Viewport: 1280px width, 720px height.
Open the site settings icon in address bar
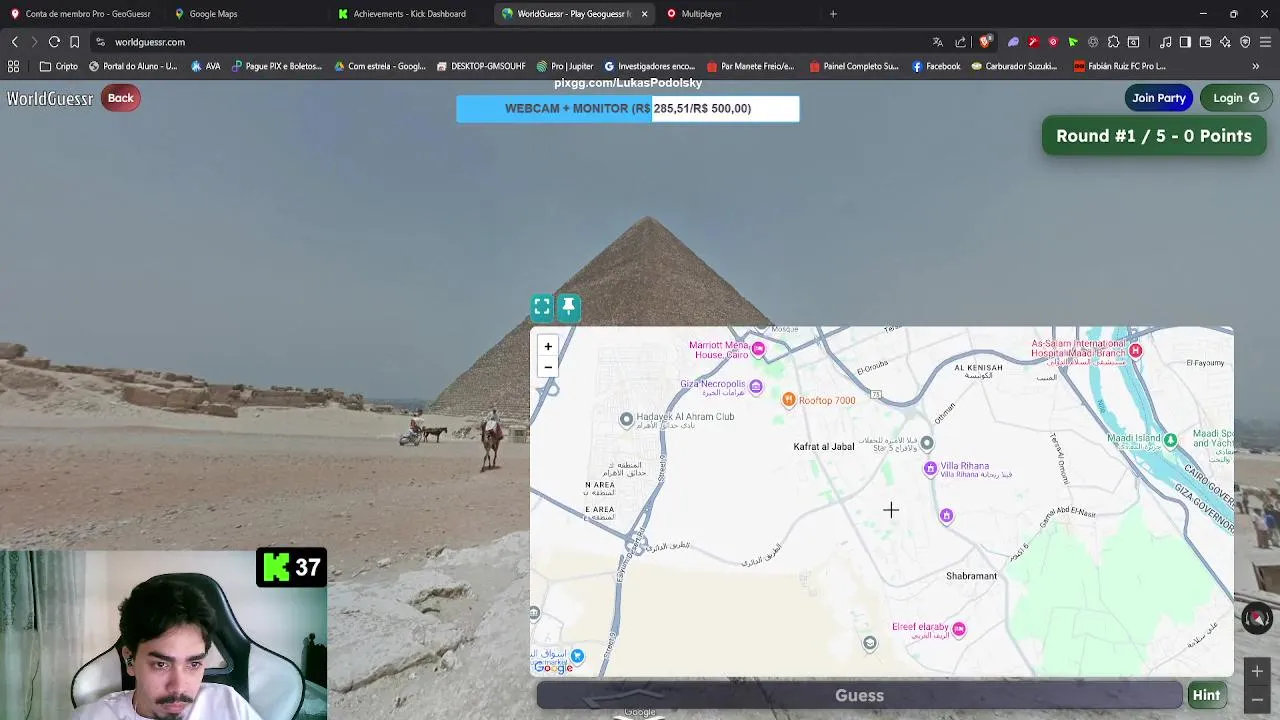coord(100,42)
